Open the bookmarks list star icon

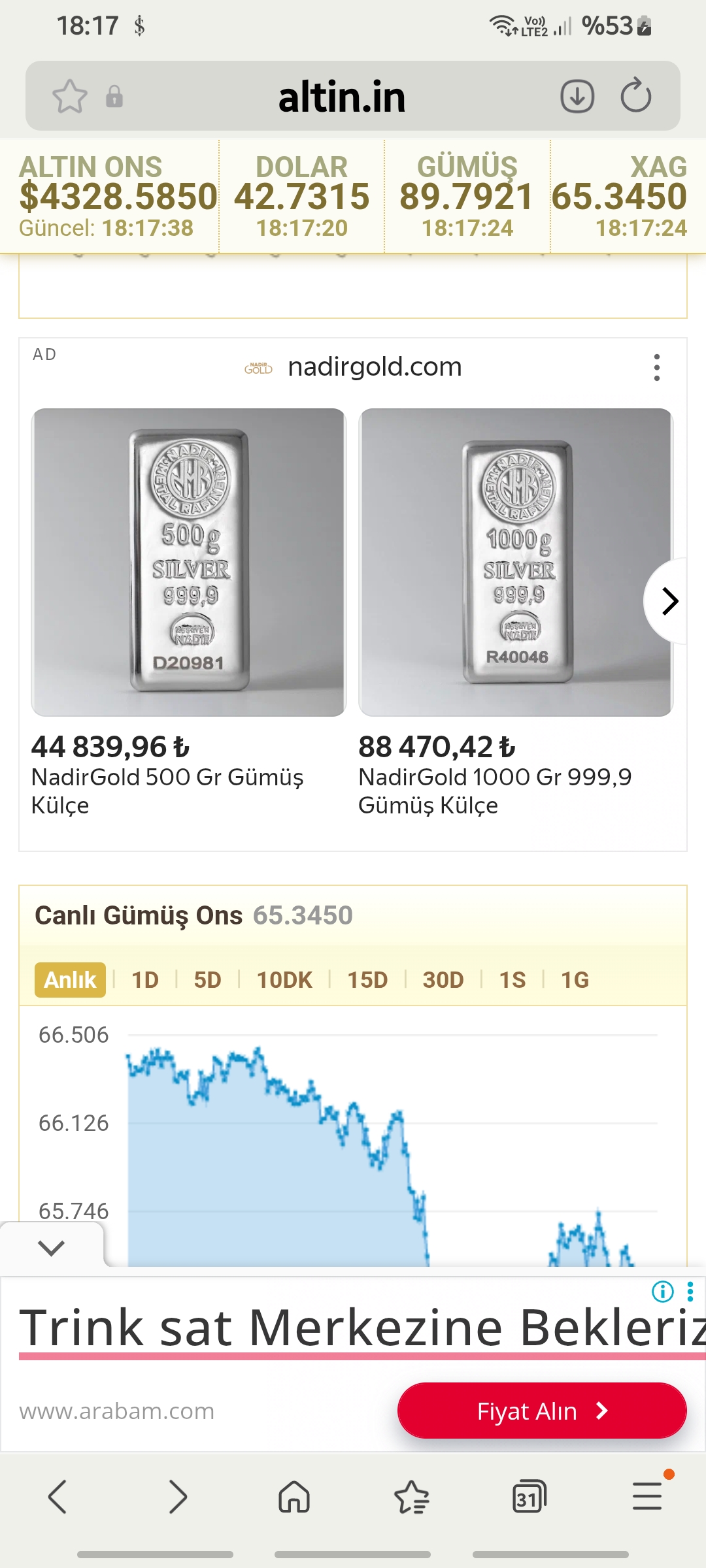coord(412,1496)
